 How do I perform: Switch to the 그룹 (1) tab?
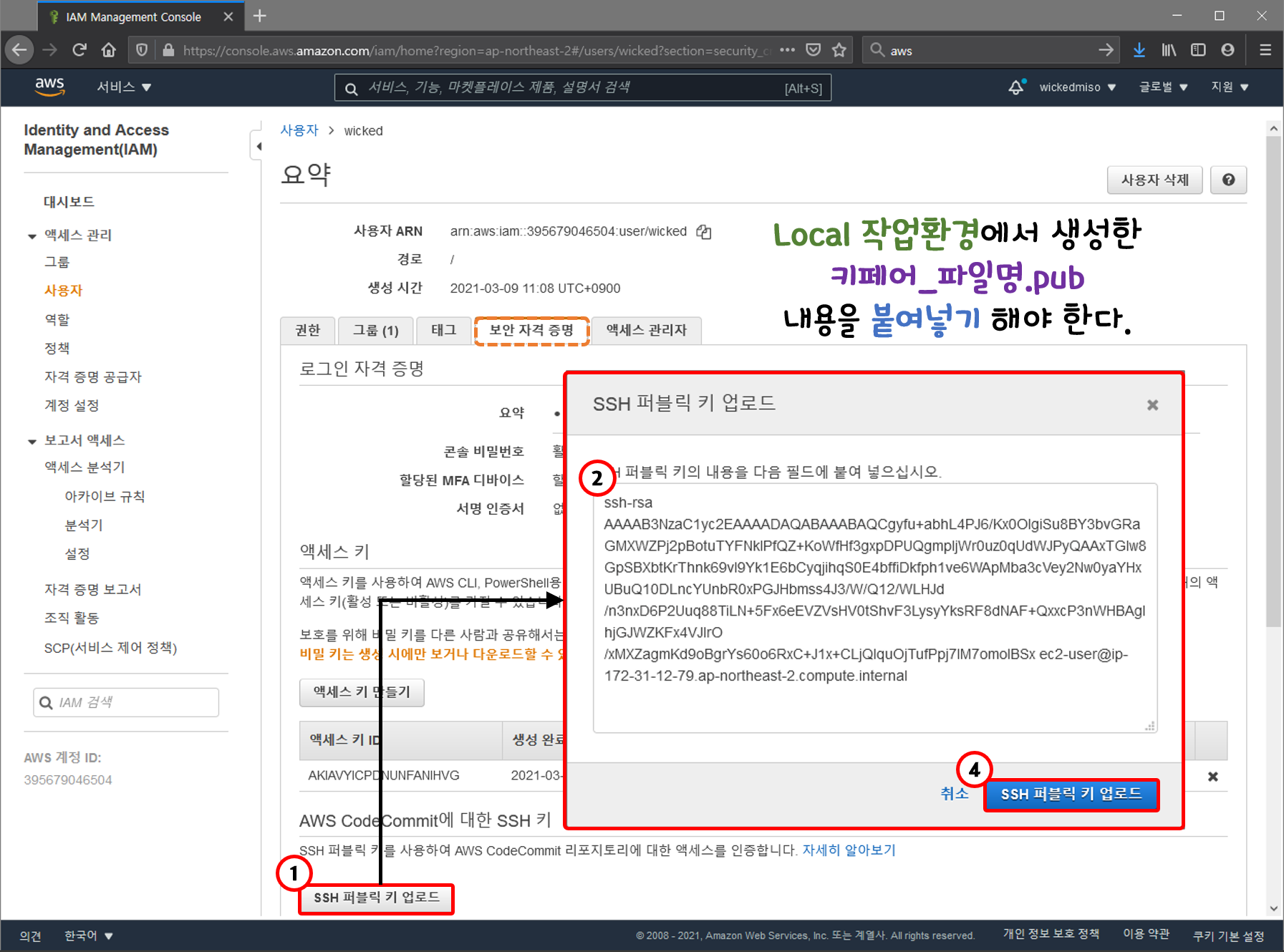tap(375, 330)
